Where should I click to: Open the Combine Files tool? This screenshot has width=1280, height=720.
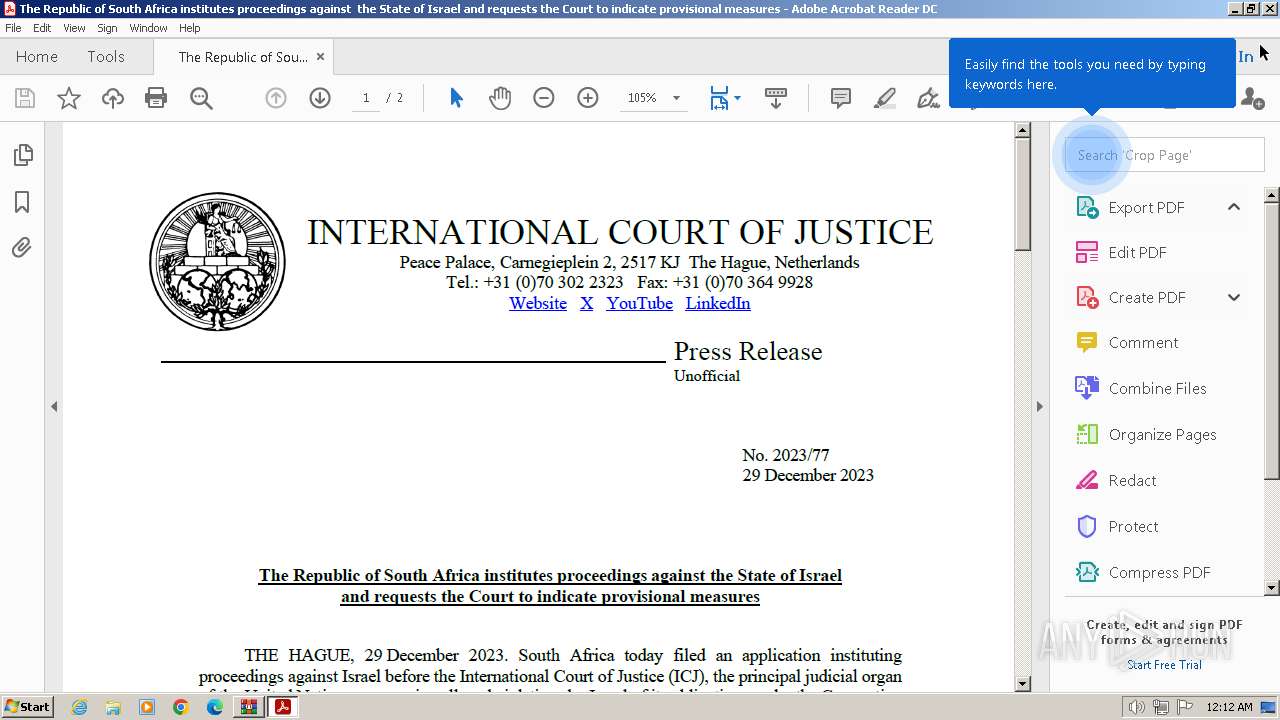(1140, 388)
